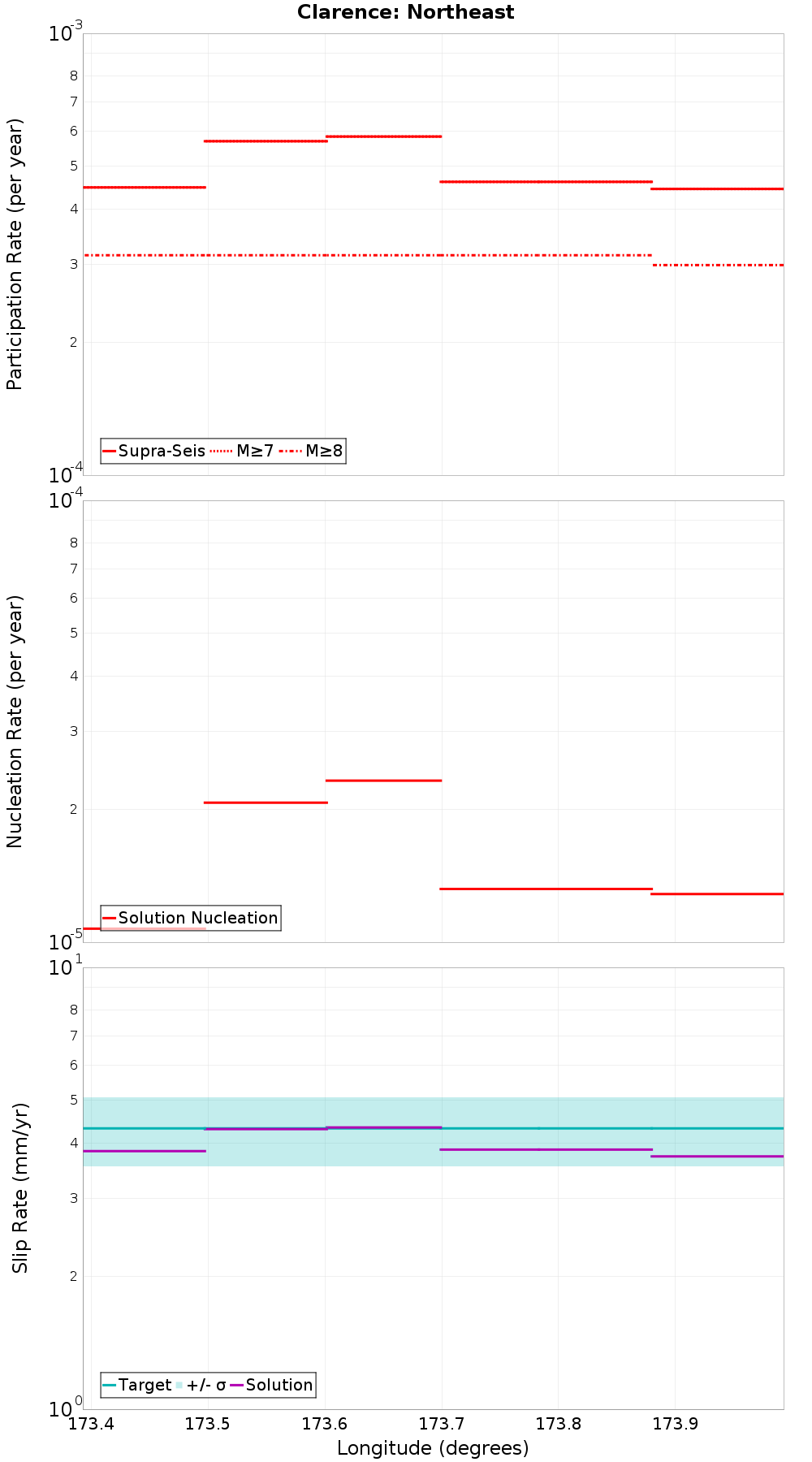Click the chart title Clarence: Northeast
The height and width of the screenshot is (1462, 812).
pyautogui.click(x=405, y=12)
